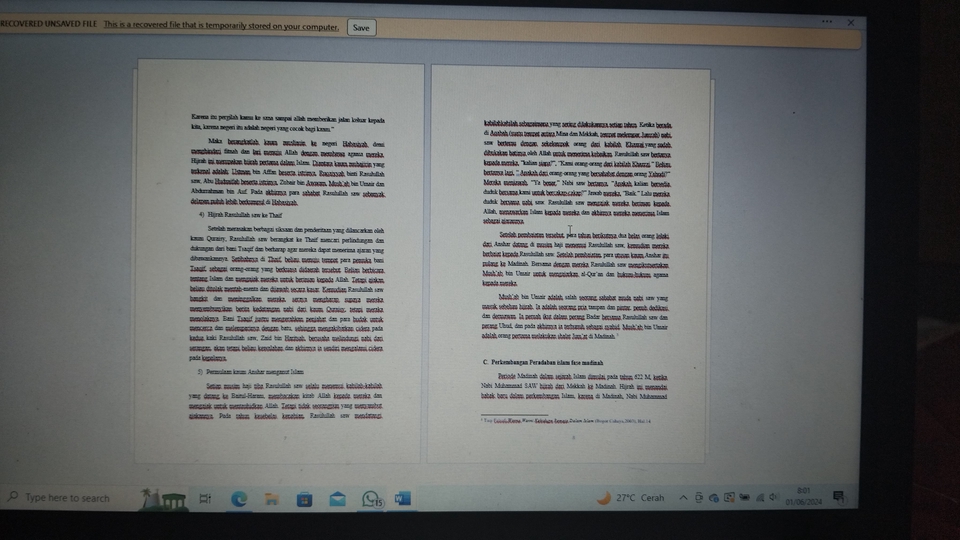960x540 pixels.
Task: Open the 27°C Cerah weather widget
Action: [x=631, y=498]
